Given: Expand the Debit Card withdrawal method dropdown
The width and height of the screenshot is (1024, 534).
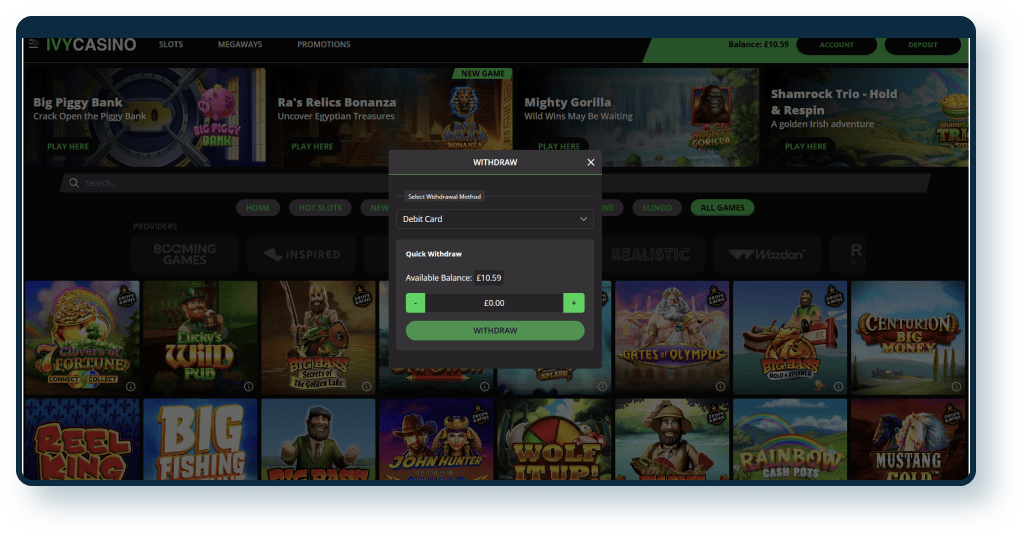Looking at the screenshot, I should point(495,219).
